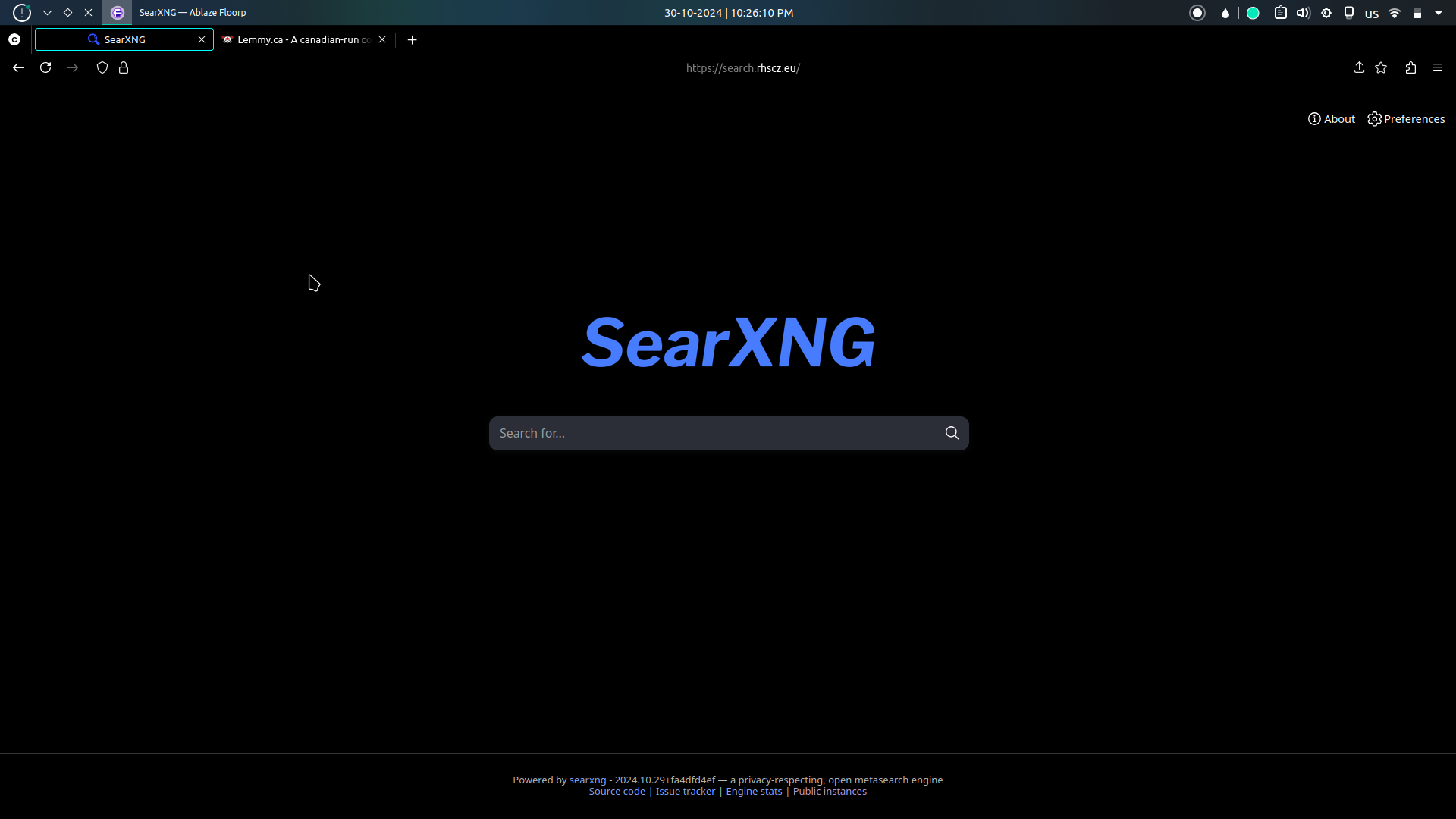Select the SearXNG tab

coord(124,39)
